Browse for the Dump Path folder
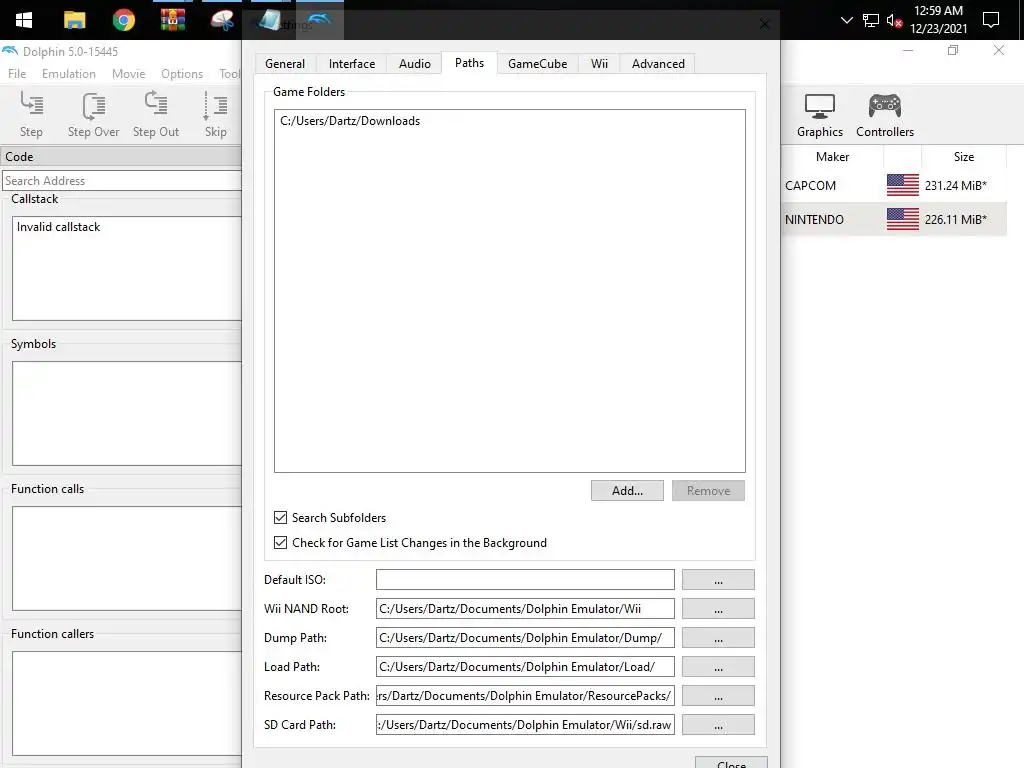 718,637
